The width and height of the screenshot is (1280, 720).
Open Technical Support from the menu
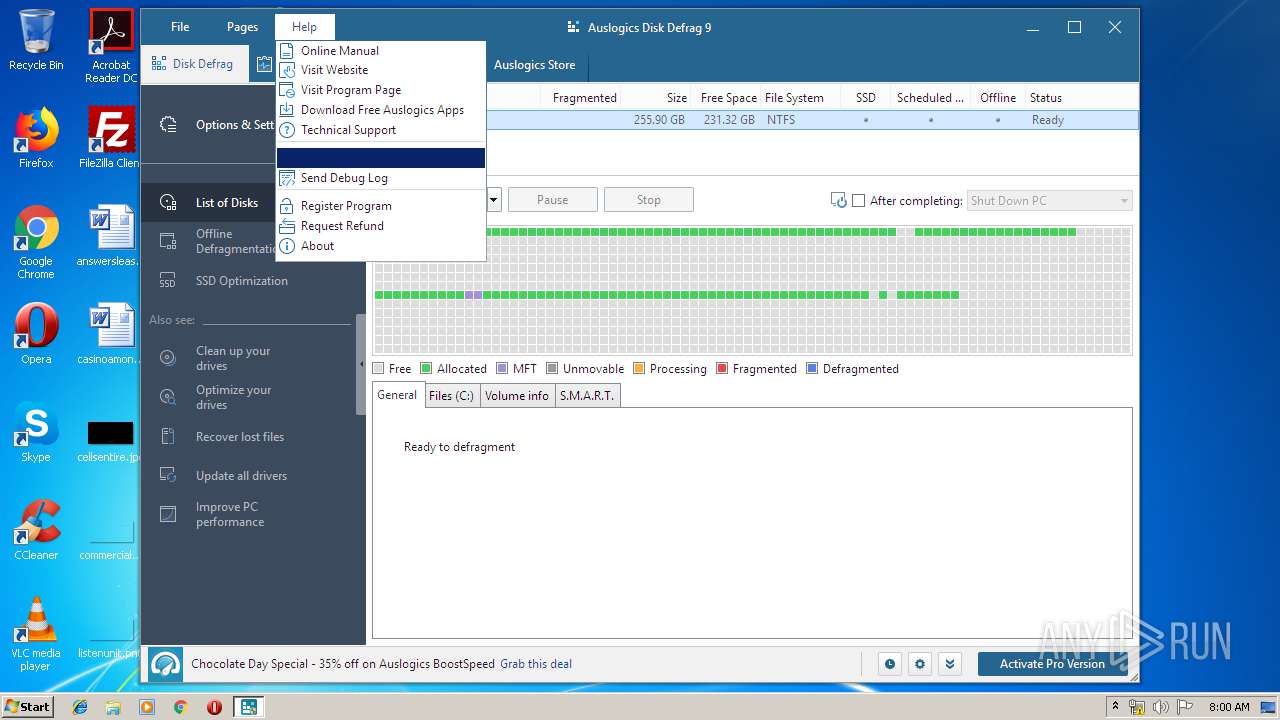(381, 130)
